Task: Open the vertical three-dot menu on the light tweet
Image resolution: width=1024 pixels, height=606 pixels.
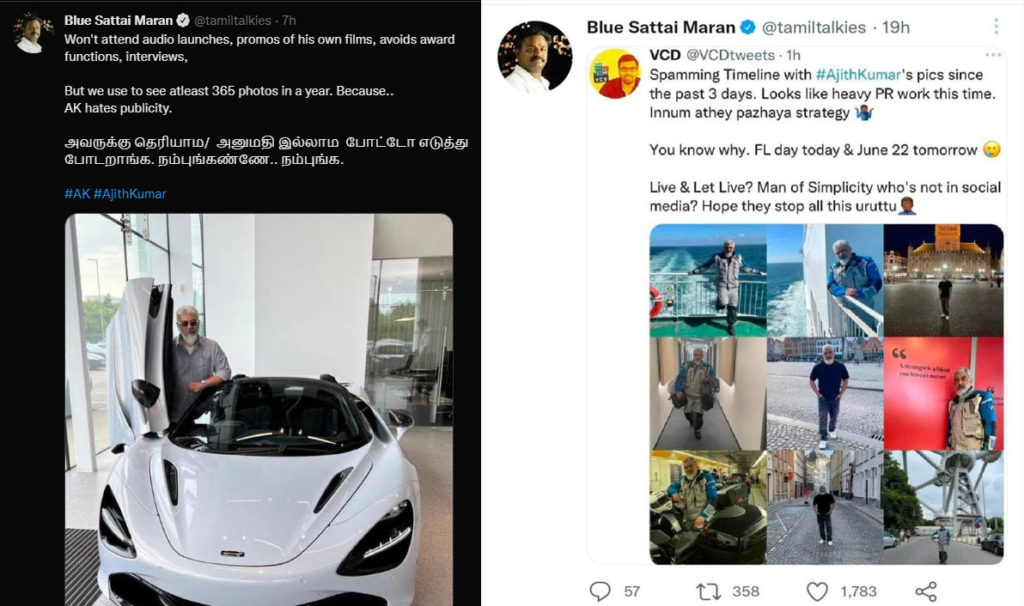Action: coord(996,26)
